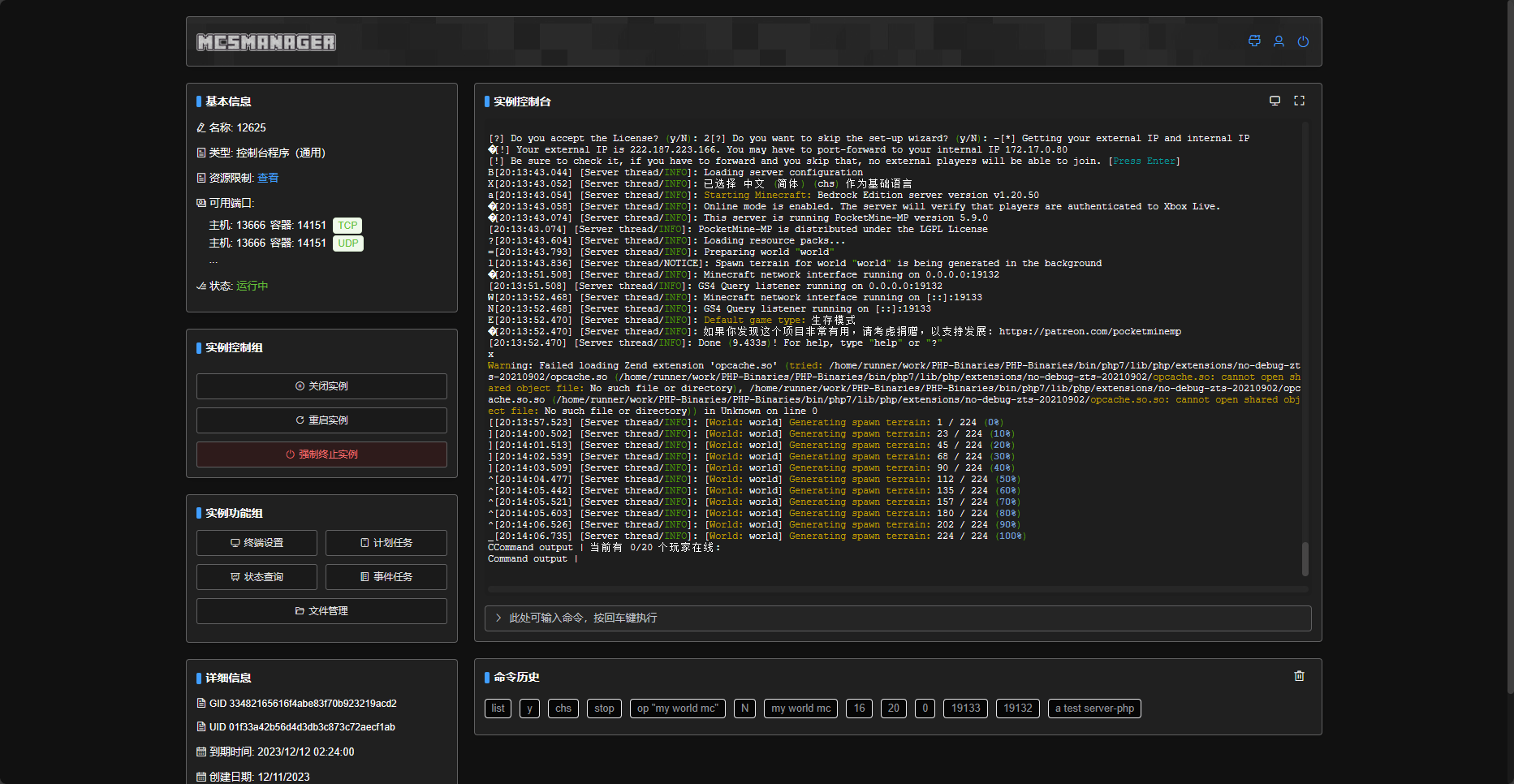
Task: Select history command '16'
Action: (x=859, y=709)
